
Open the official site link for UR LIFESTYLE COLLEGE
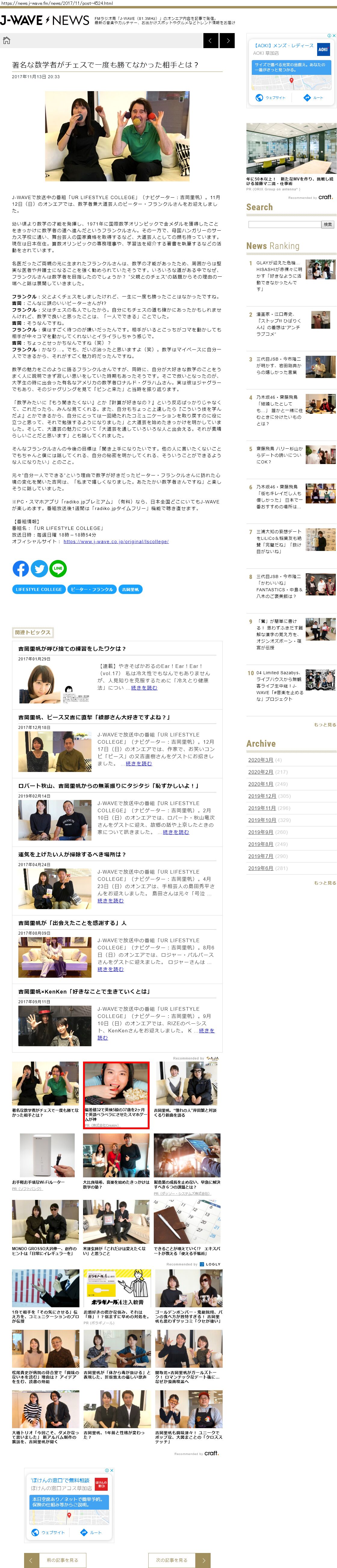tap(116, 541)
